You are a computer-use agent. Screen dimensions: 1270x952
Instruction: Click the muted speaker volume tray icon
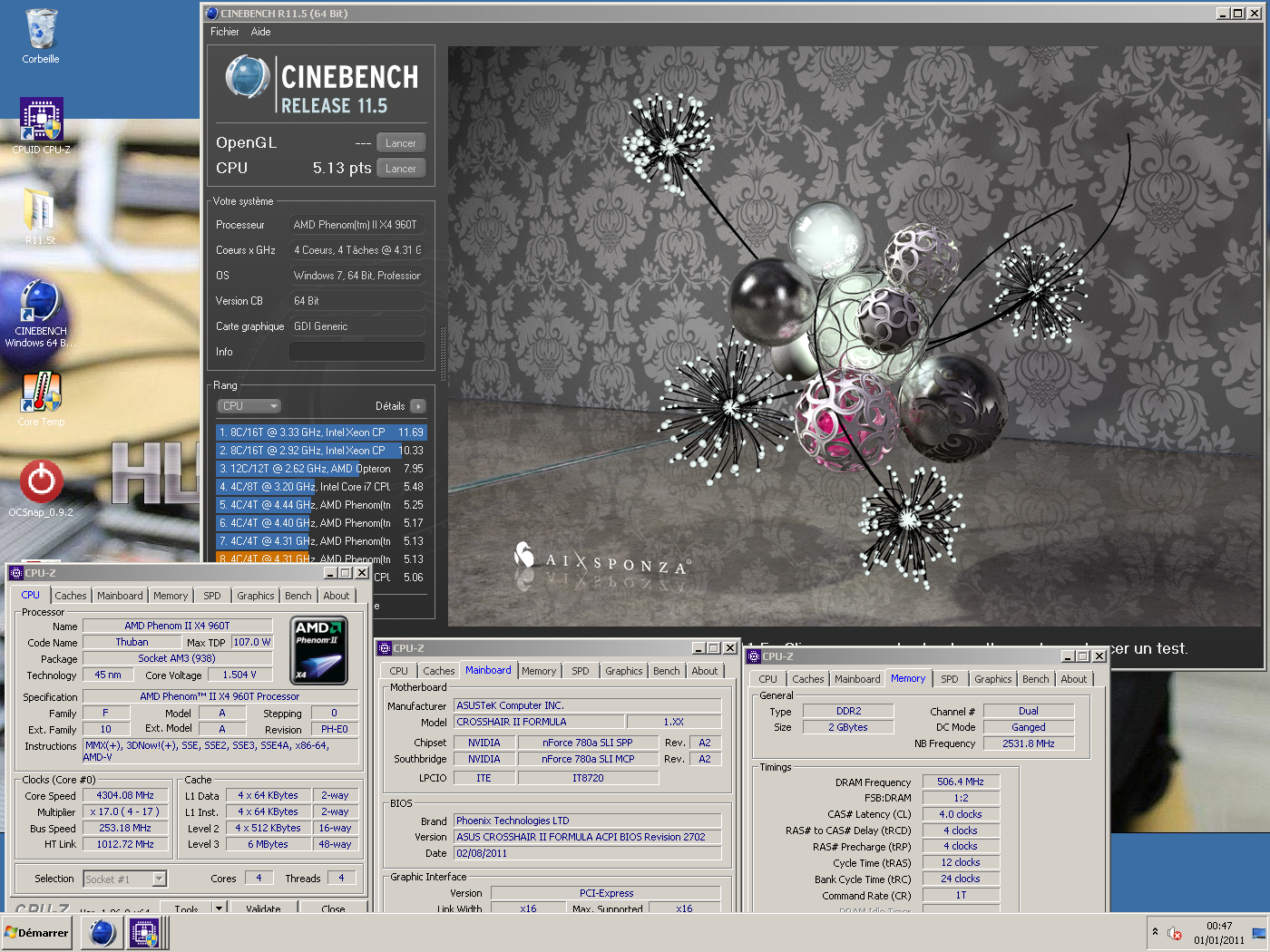pos(1175,933)
